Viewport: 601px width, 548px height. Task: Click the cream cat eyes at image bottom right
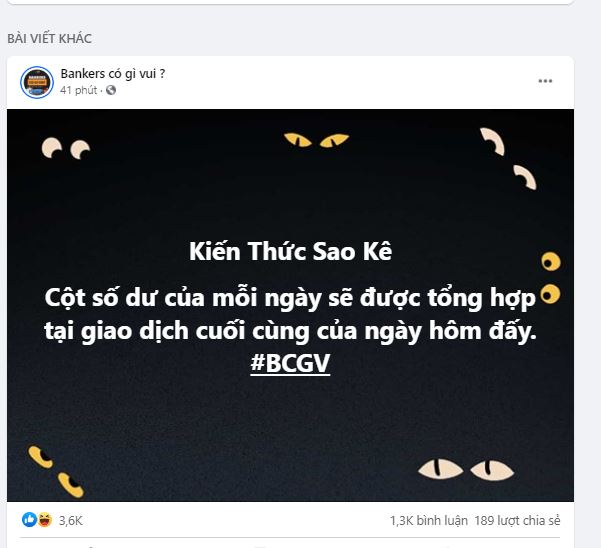(x=466, y=469)
